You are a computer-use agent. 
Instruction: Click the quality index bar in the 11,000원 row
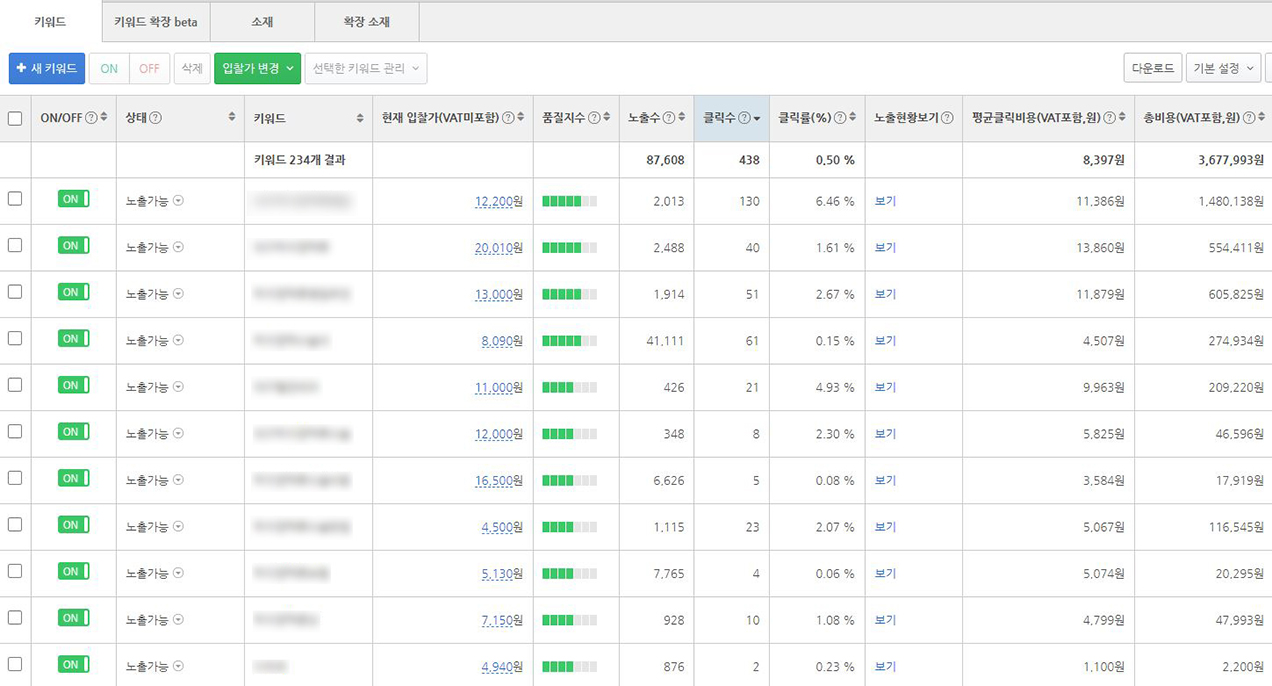pyautogui.click(x=569, y=388)
